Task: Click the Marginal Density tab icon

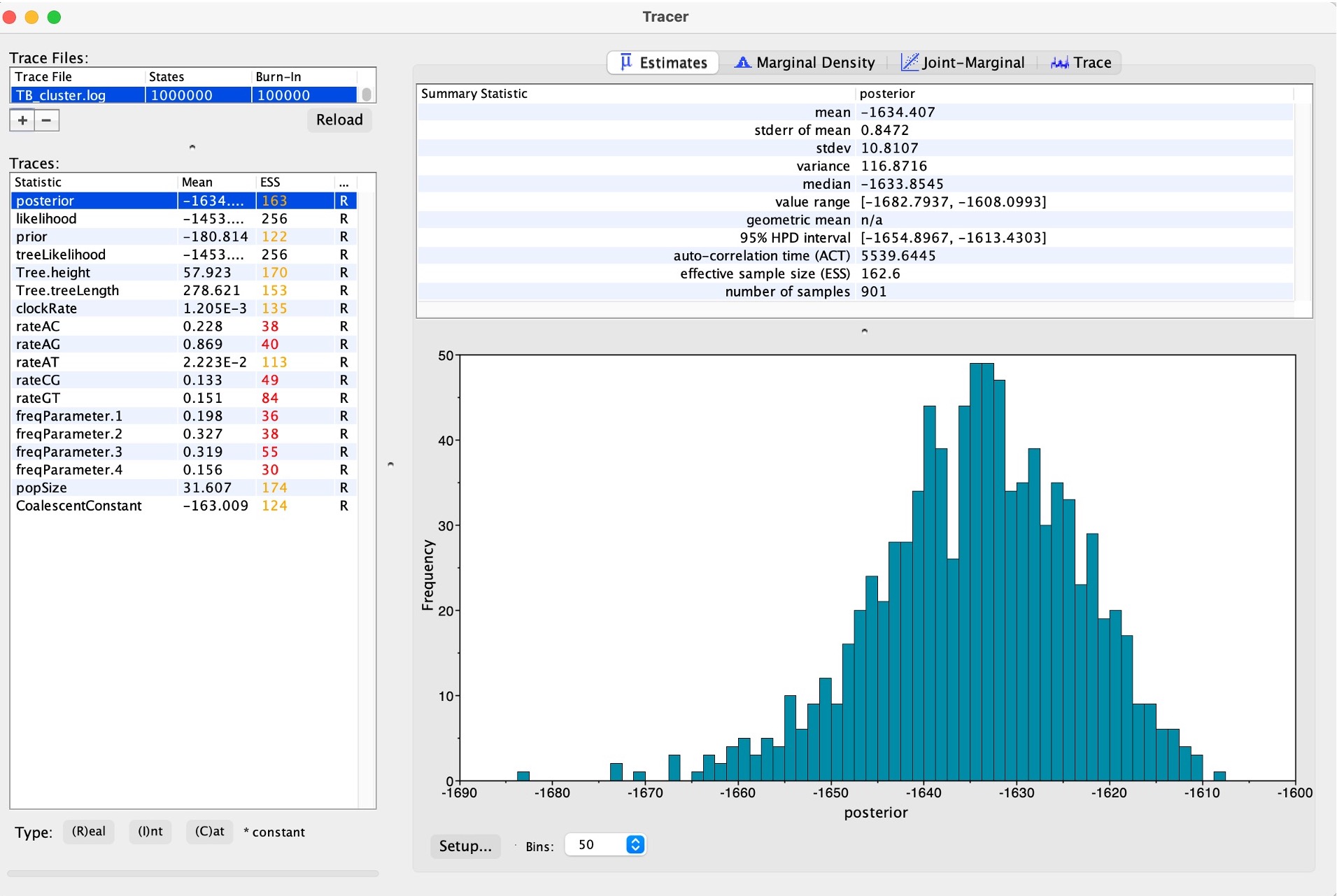Action: point(742,62)
